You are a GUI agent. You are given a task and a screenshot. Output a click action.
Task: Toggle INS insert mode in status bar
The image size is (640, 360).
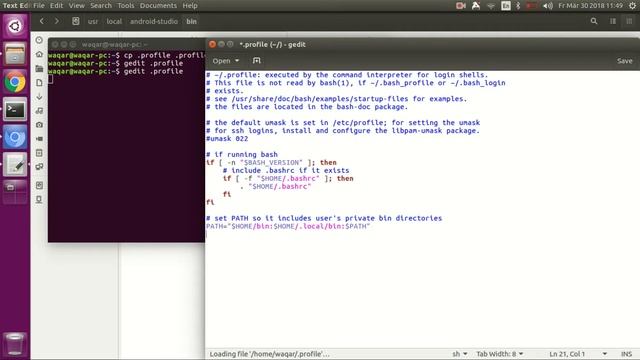tap(627, 354)
